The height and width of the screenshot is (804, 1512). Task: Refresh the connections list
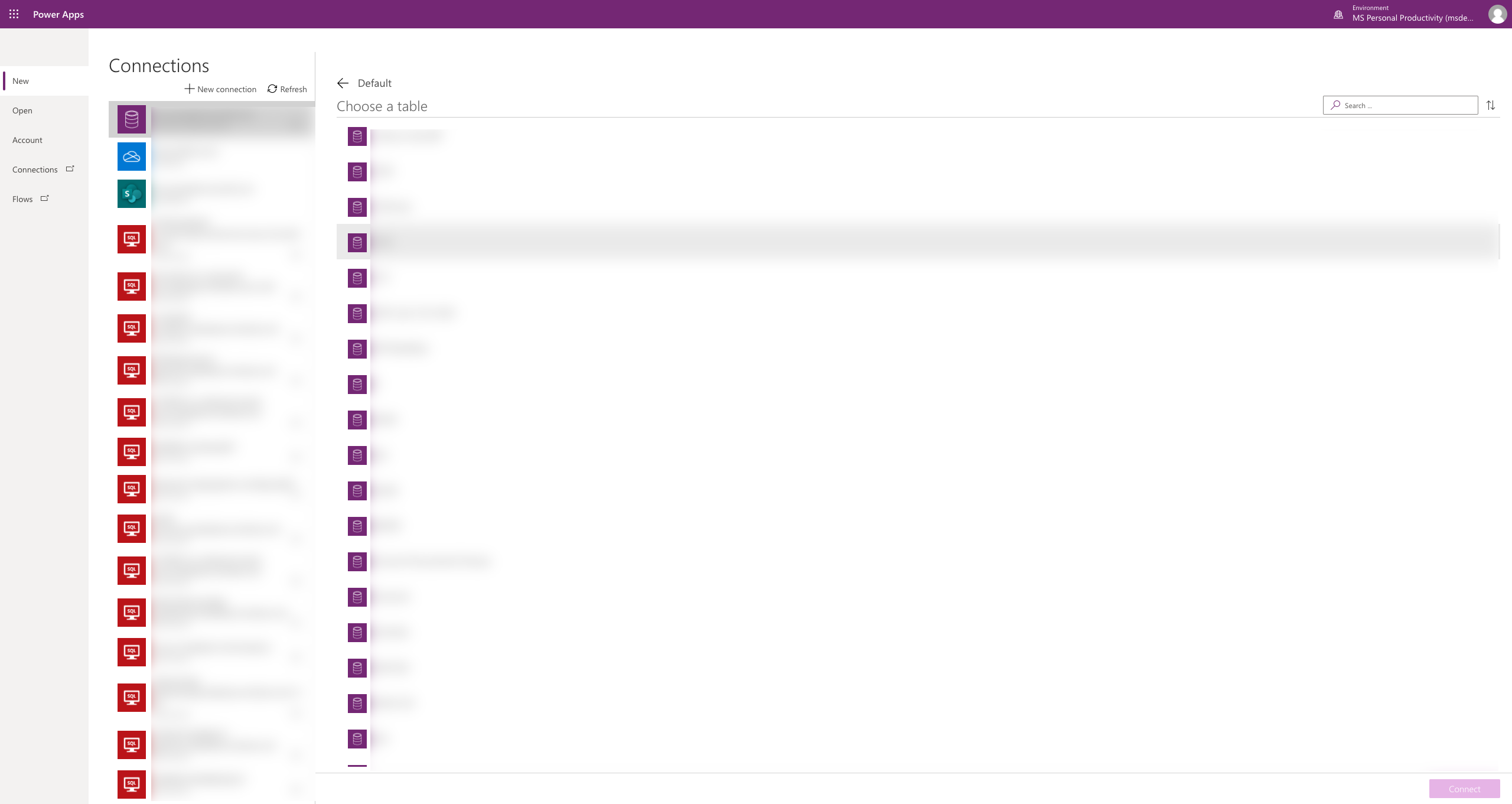coord(287,89)
